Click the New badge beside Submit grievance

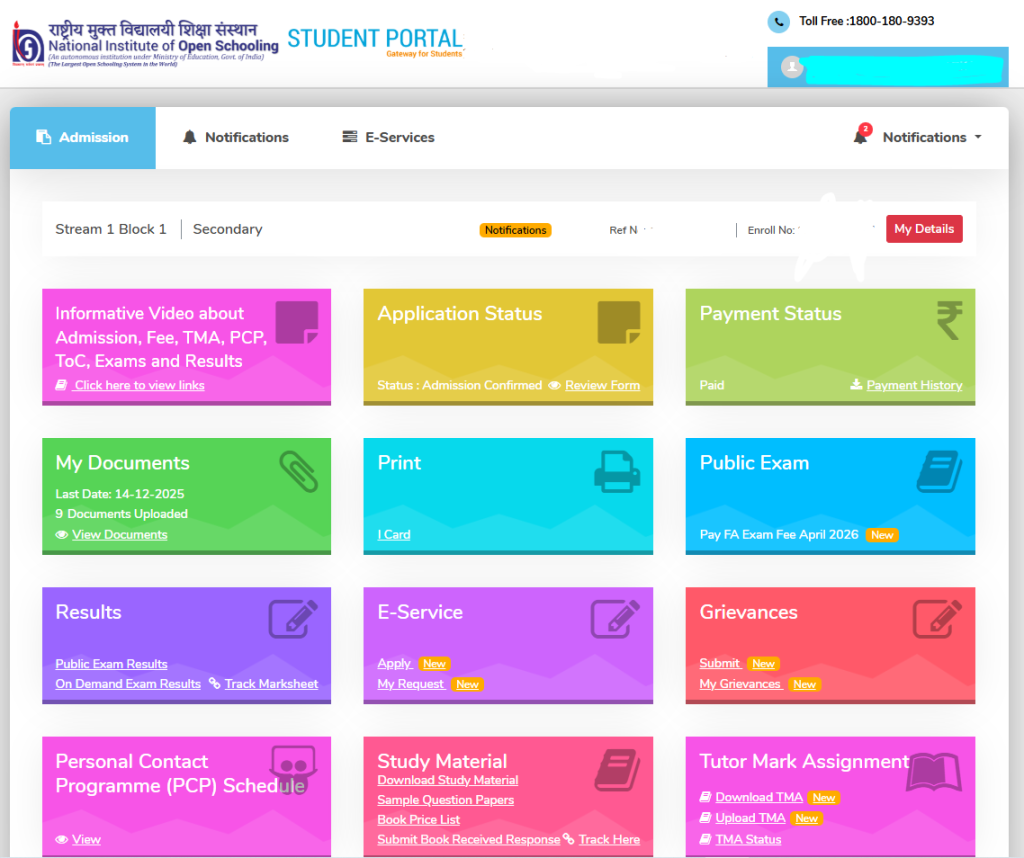pos(763,663)
